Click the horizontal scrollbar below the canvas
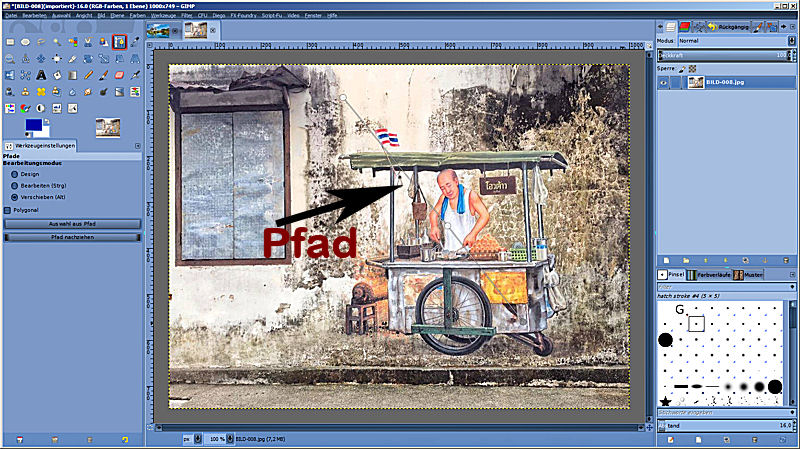The width and height of the screenshot is (800, 449). [x=399, y=428]
